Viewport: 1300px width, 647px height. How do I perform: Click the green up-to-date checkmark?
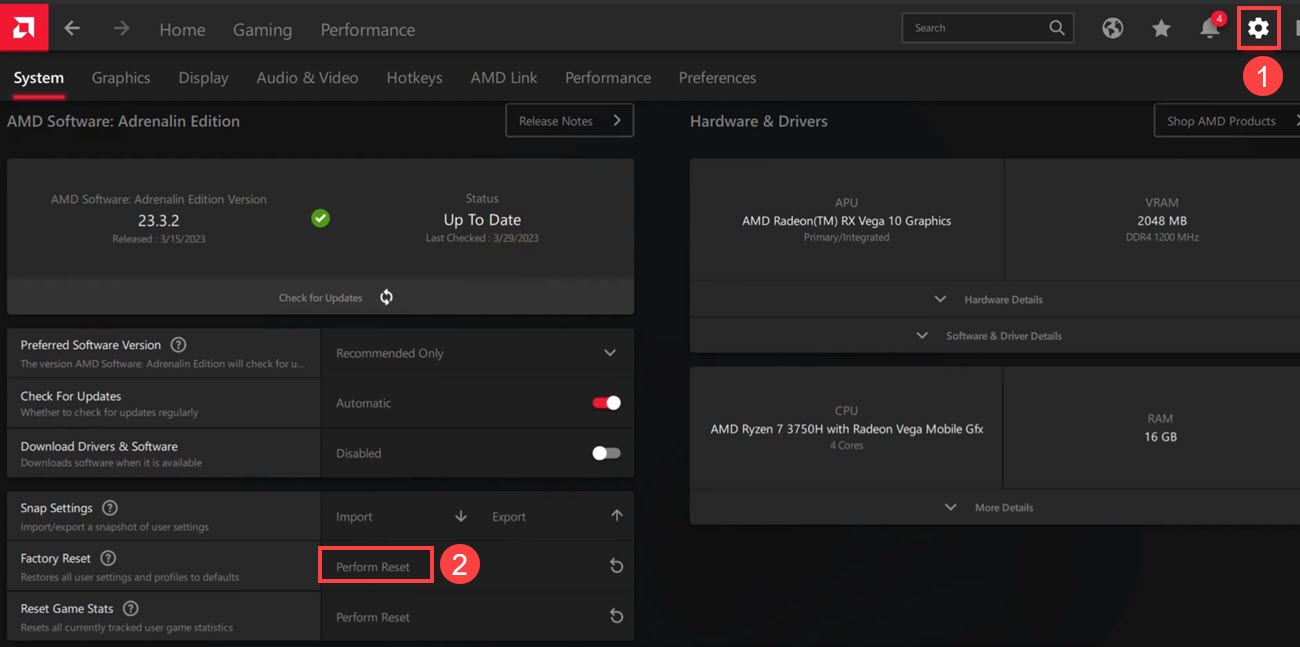[320, 218]
